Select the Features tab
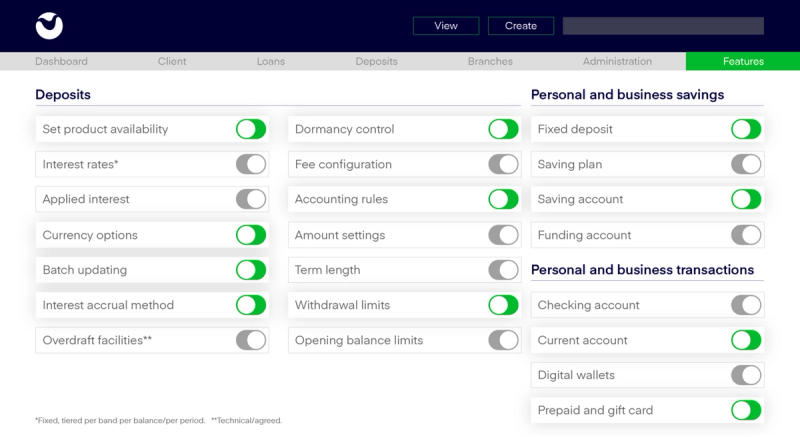The image size is (800, 437). point(743,61)
